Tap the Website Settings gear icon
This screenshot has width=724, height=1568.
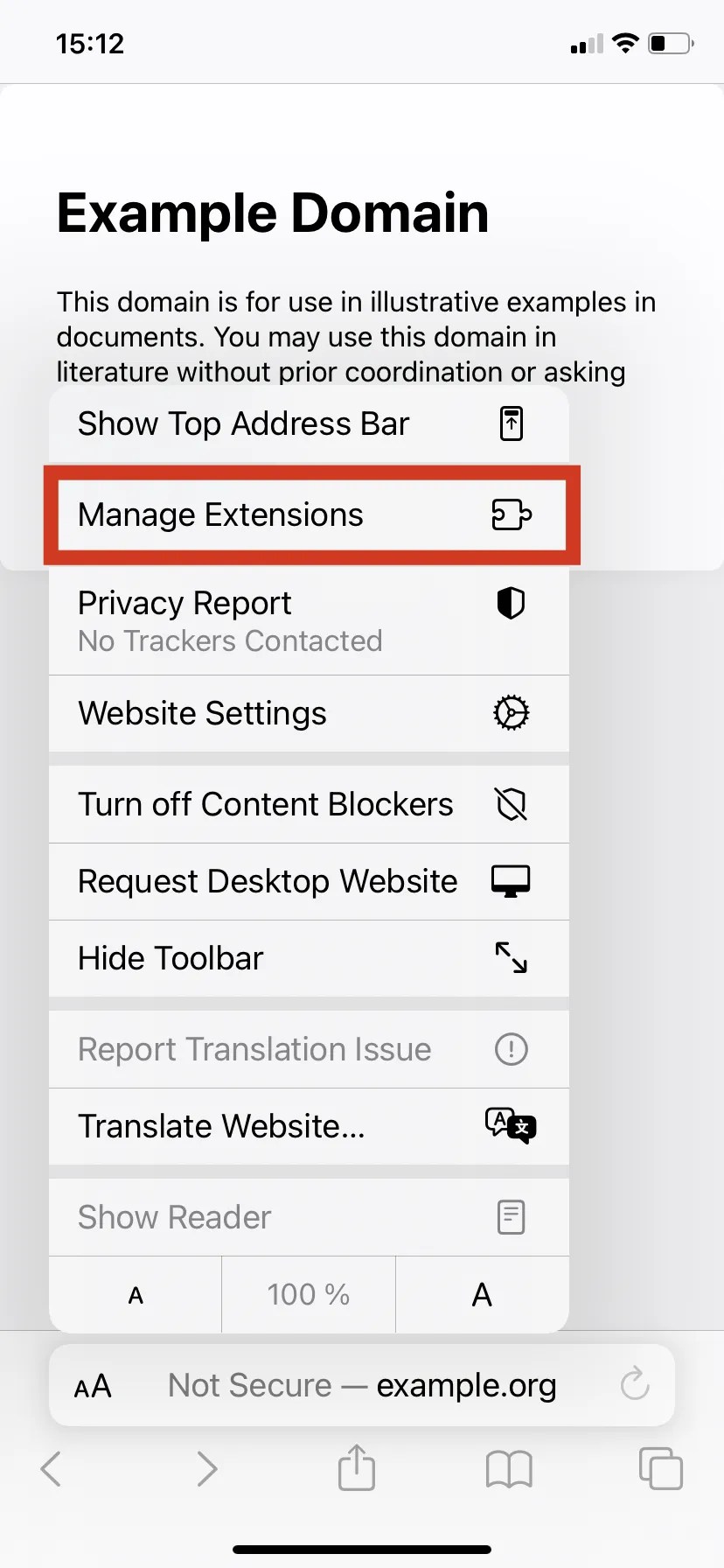click(511, 713)
